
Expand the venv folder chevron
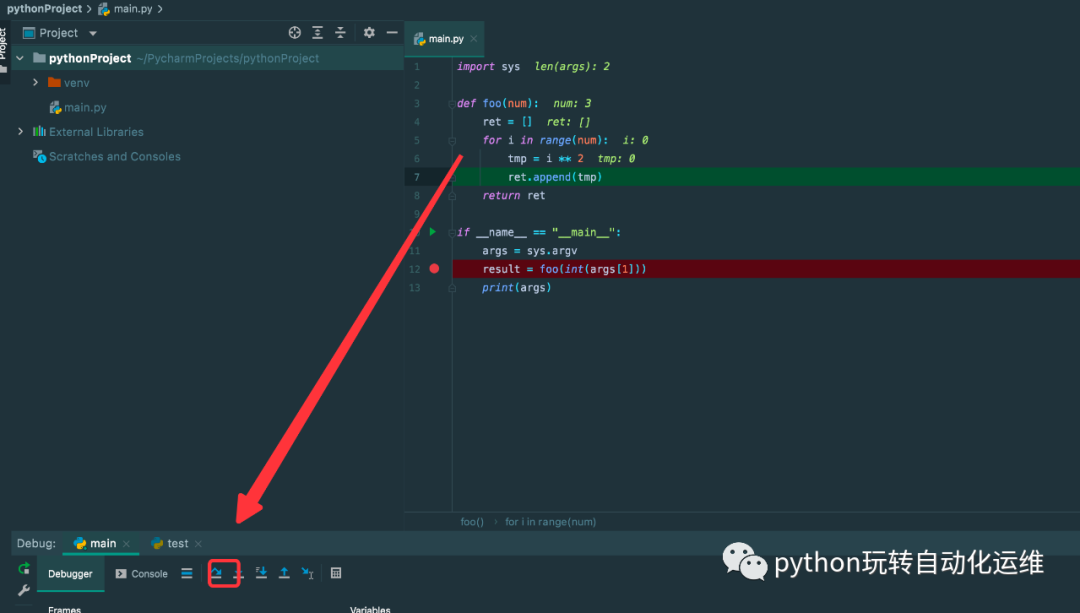pyautogui.click(x=35, y=82)
